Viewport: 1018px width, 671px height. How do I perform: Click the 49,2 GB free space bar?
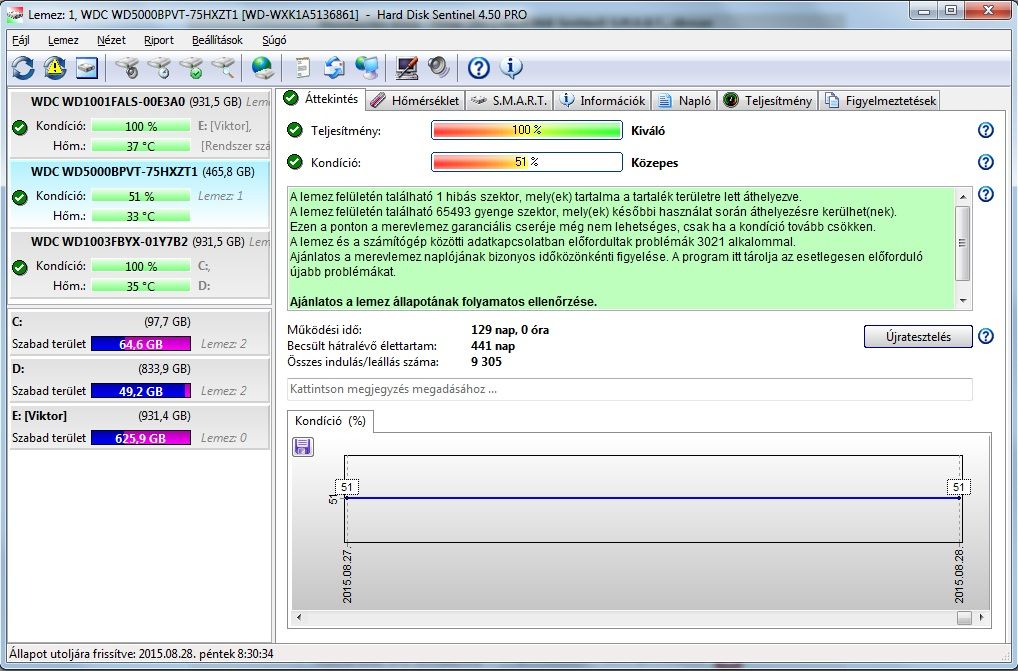click(x=141, y=391)
